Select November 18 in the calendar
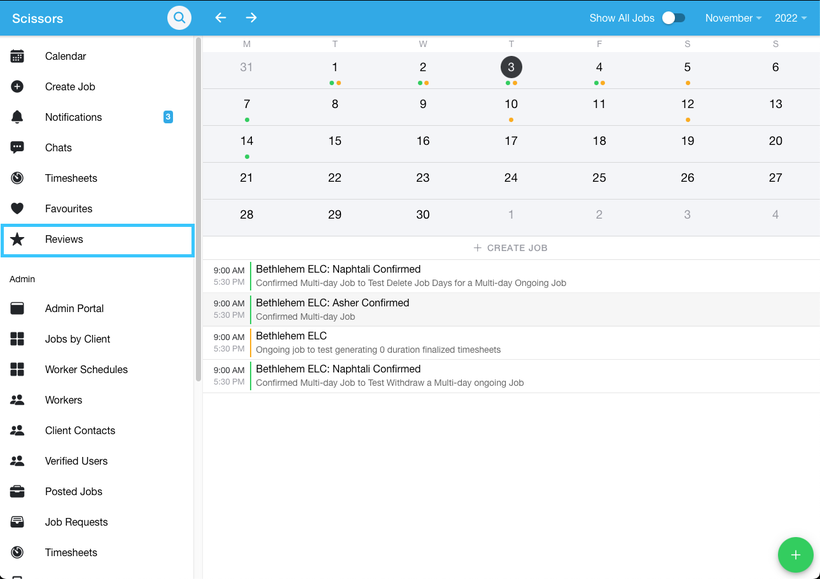 tap(599, 141)
